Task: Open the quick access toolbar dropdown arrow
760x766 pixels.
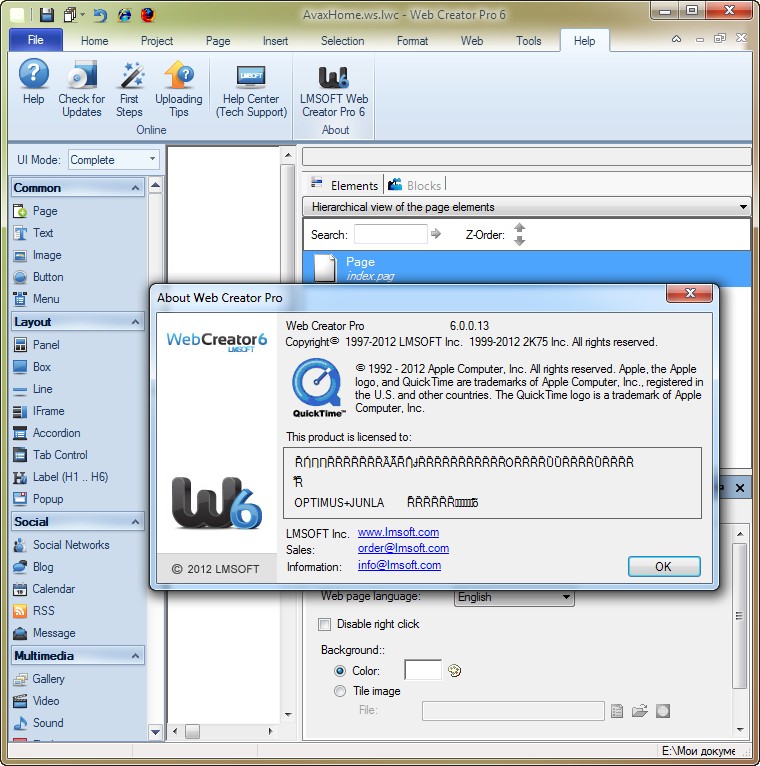Action: click(83, 15)
